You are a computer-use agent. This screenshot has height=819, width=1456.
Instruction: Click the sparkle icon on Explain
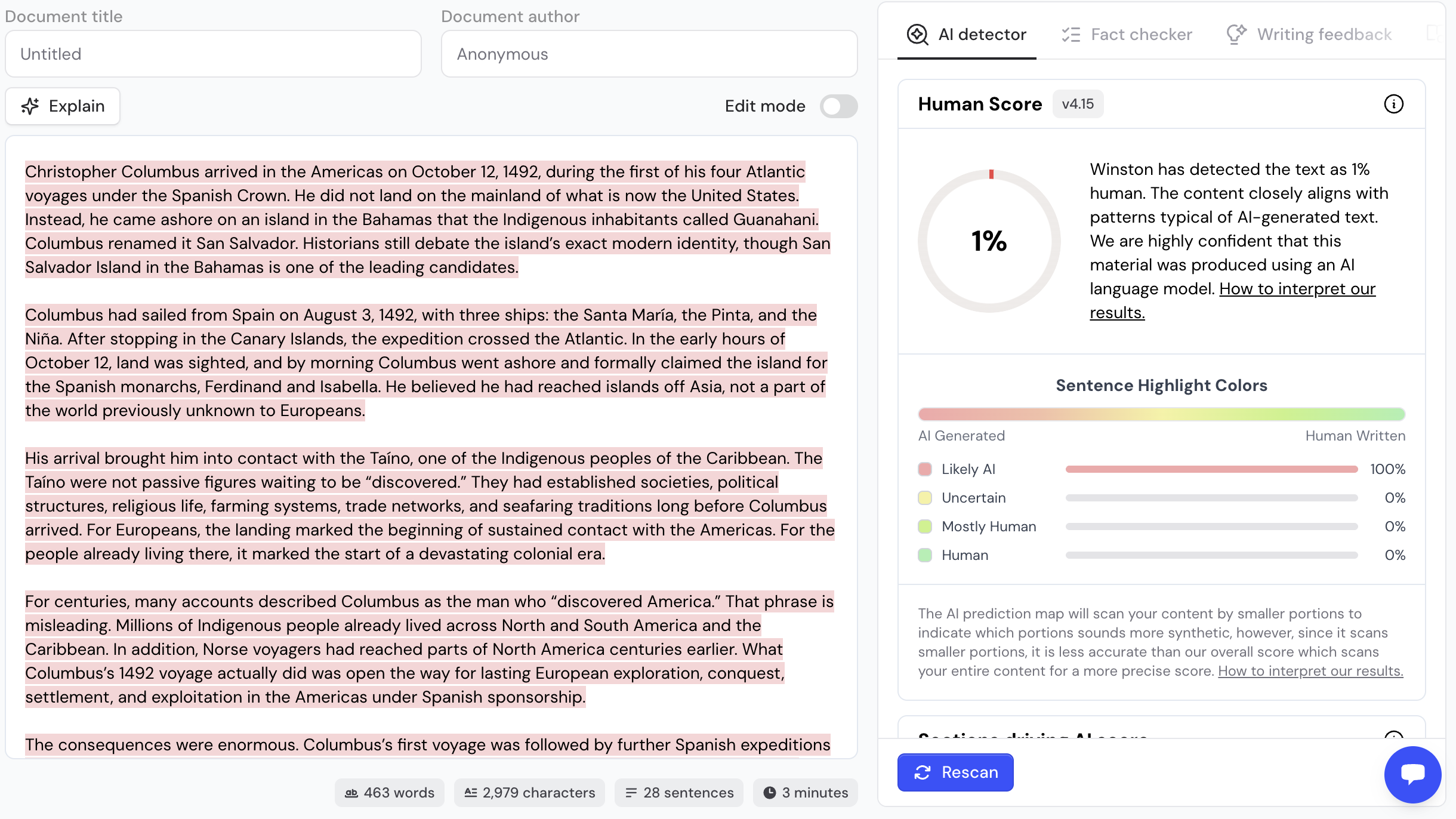point(30,106)
